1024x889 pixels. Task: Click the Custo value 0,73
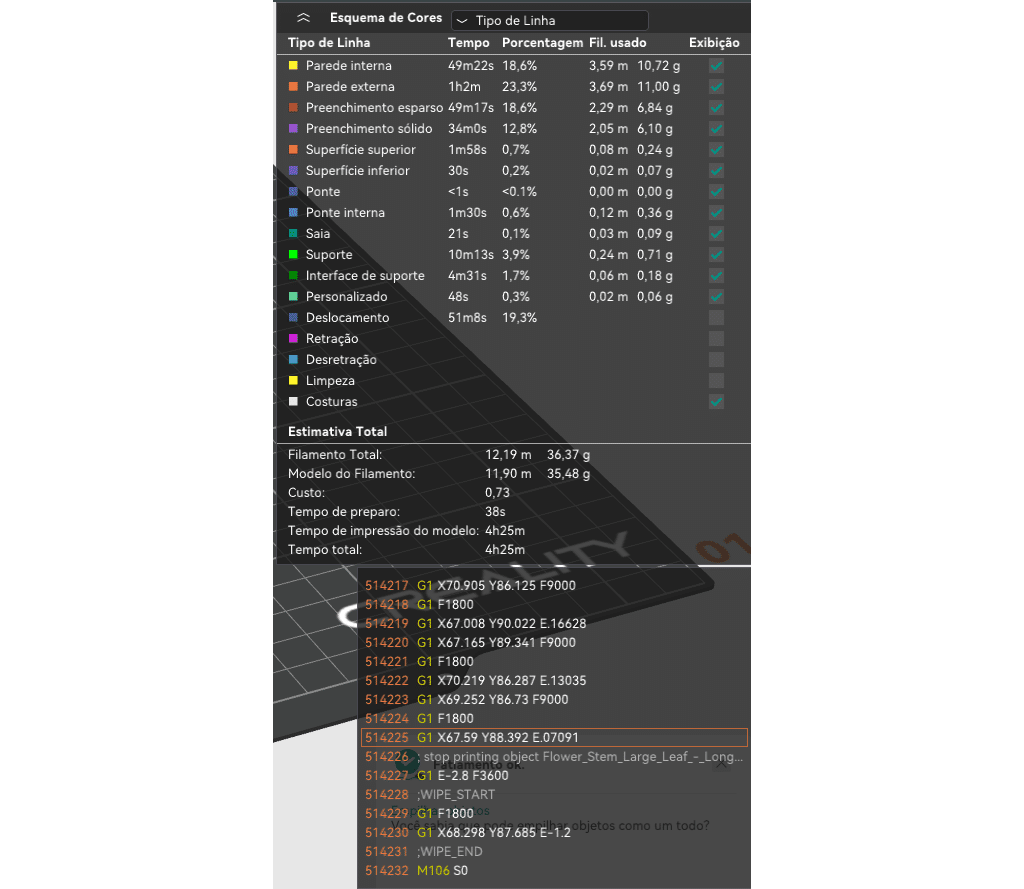click(498, 493)
